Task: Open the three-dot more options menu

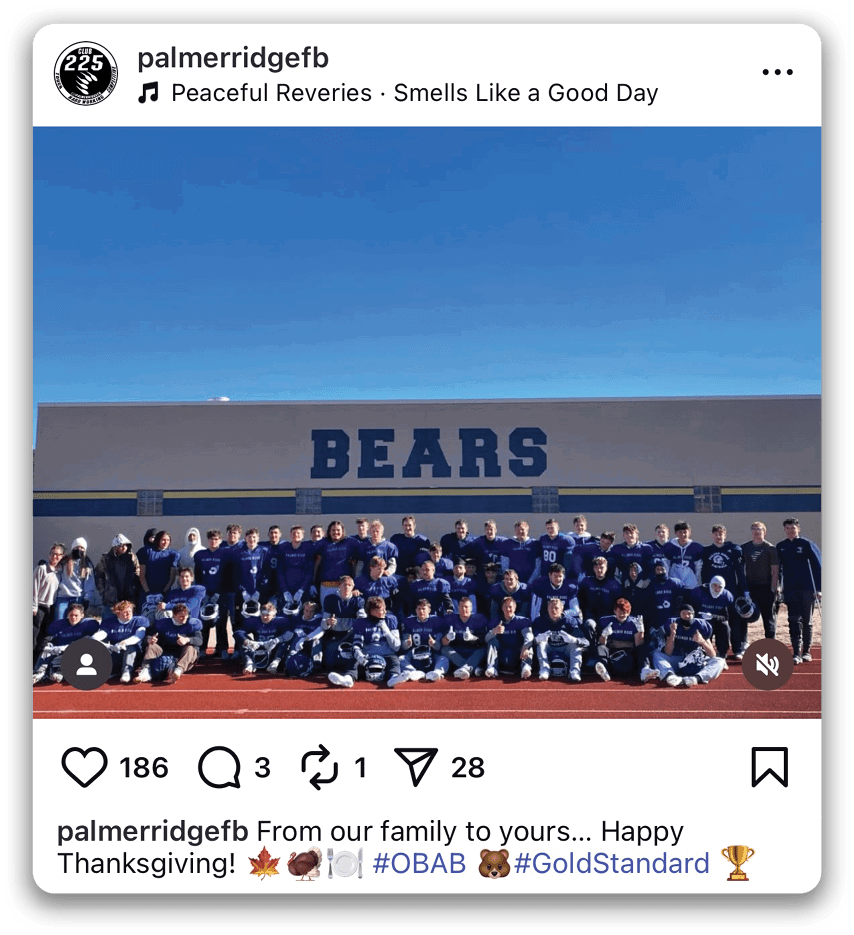Action: click(778, 72)
